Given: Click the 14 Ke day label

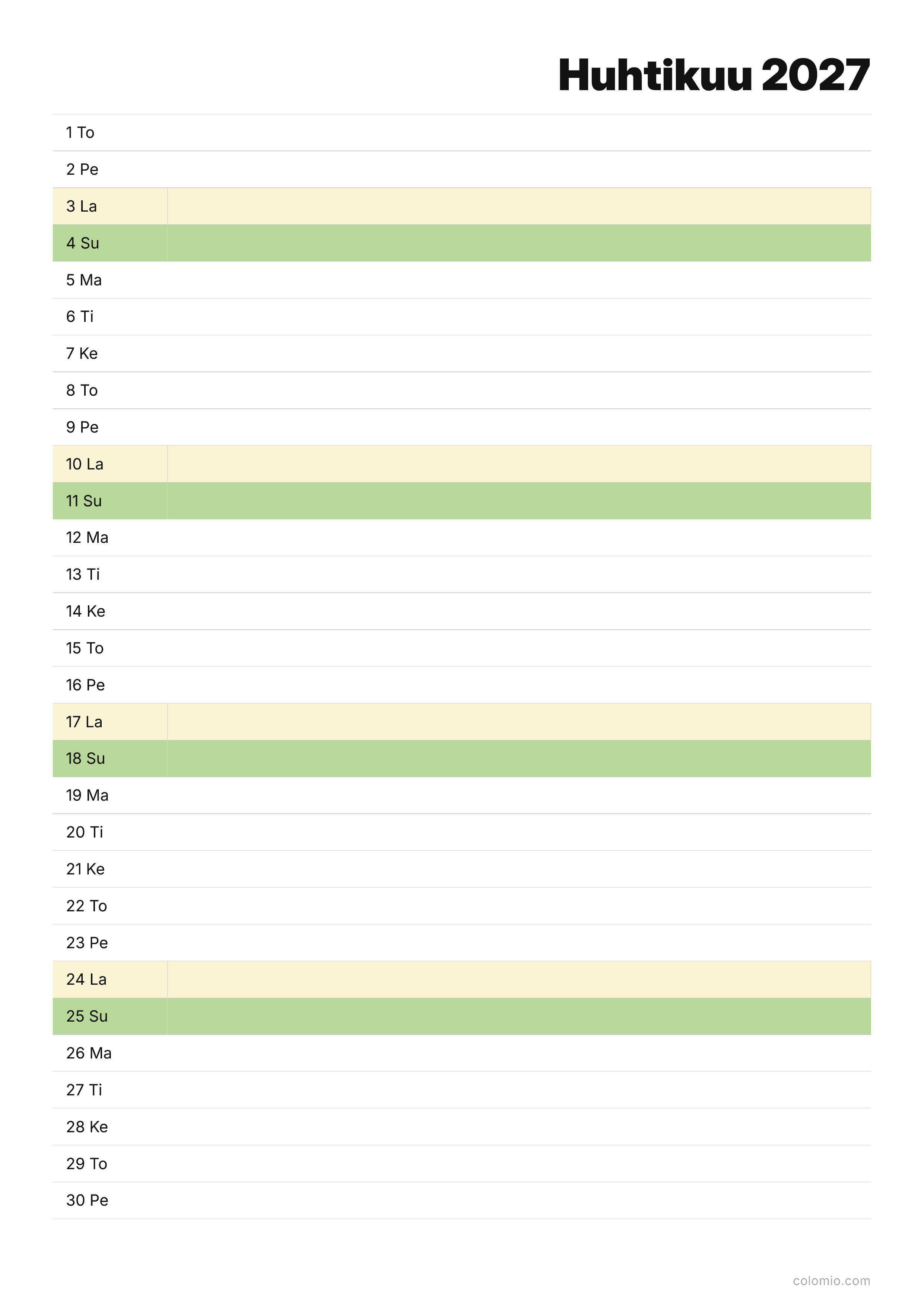Looking at the screenshot, I should 85,611.
